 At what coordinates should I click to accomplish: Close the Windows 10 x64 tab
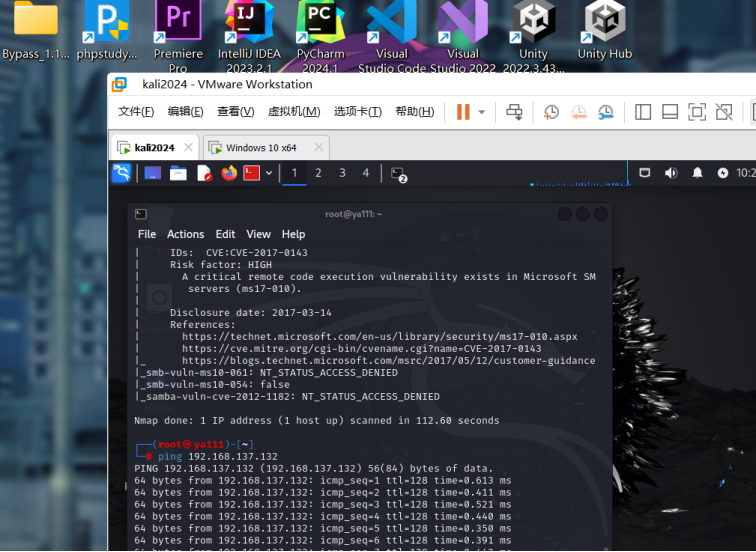click(x=319, y=148)
